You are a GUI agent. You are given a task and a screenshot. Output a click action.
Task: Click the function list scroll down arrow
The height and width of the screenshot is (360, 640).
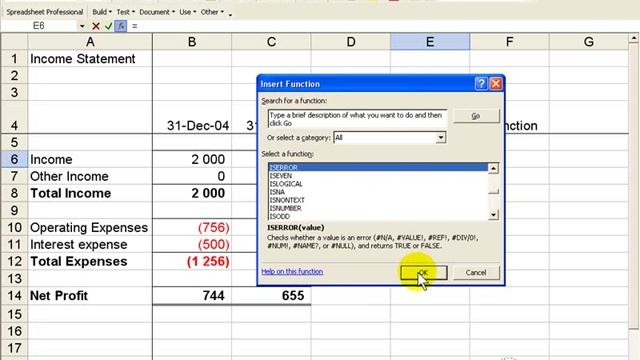[493, 215]
